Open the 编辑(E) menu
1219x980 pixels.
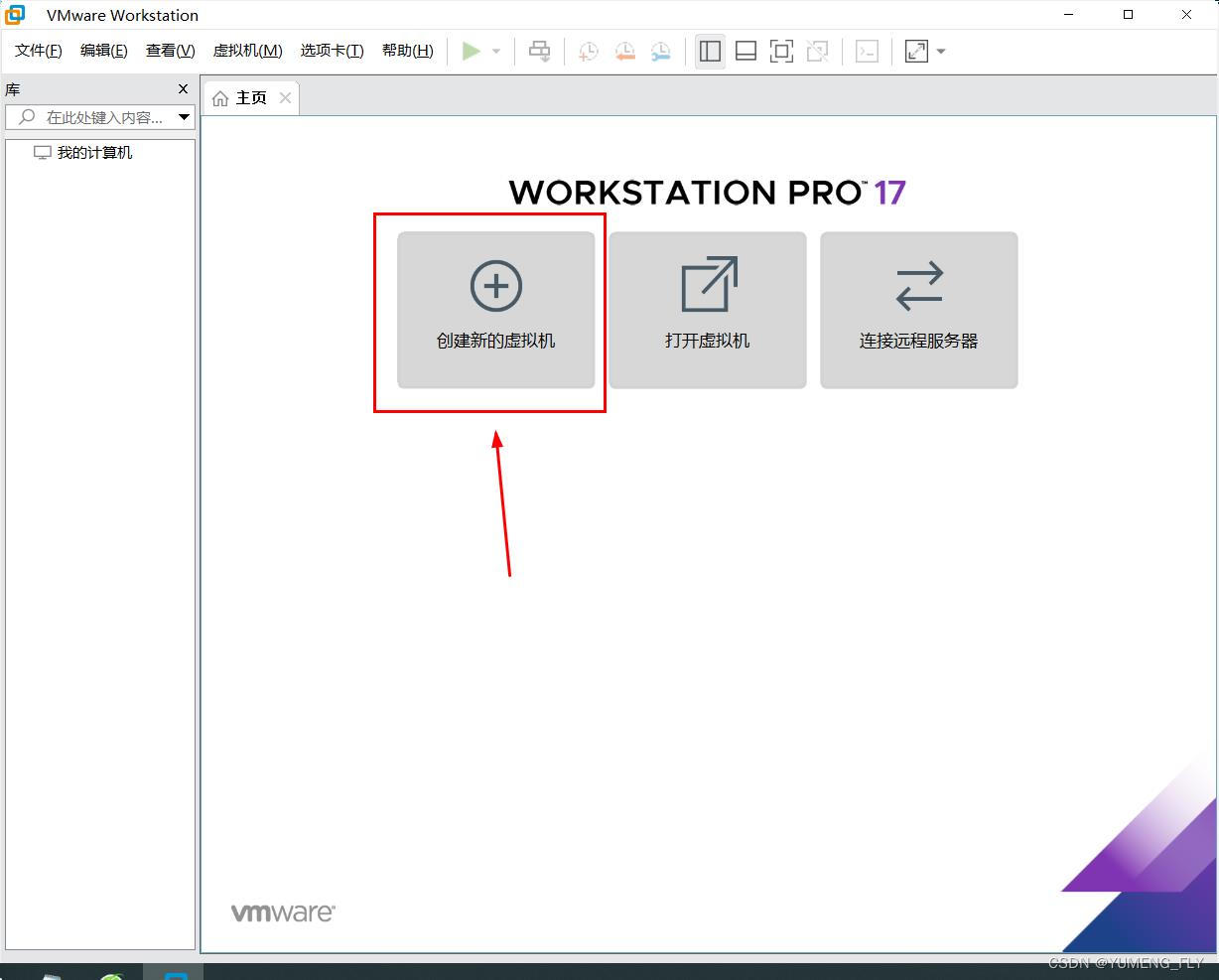tap(104, 51)
